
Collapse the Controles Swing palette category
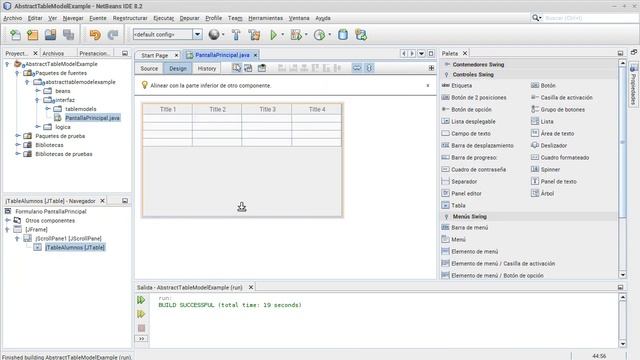pyautogui.click(x=447, y=75)
